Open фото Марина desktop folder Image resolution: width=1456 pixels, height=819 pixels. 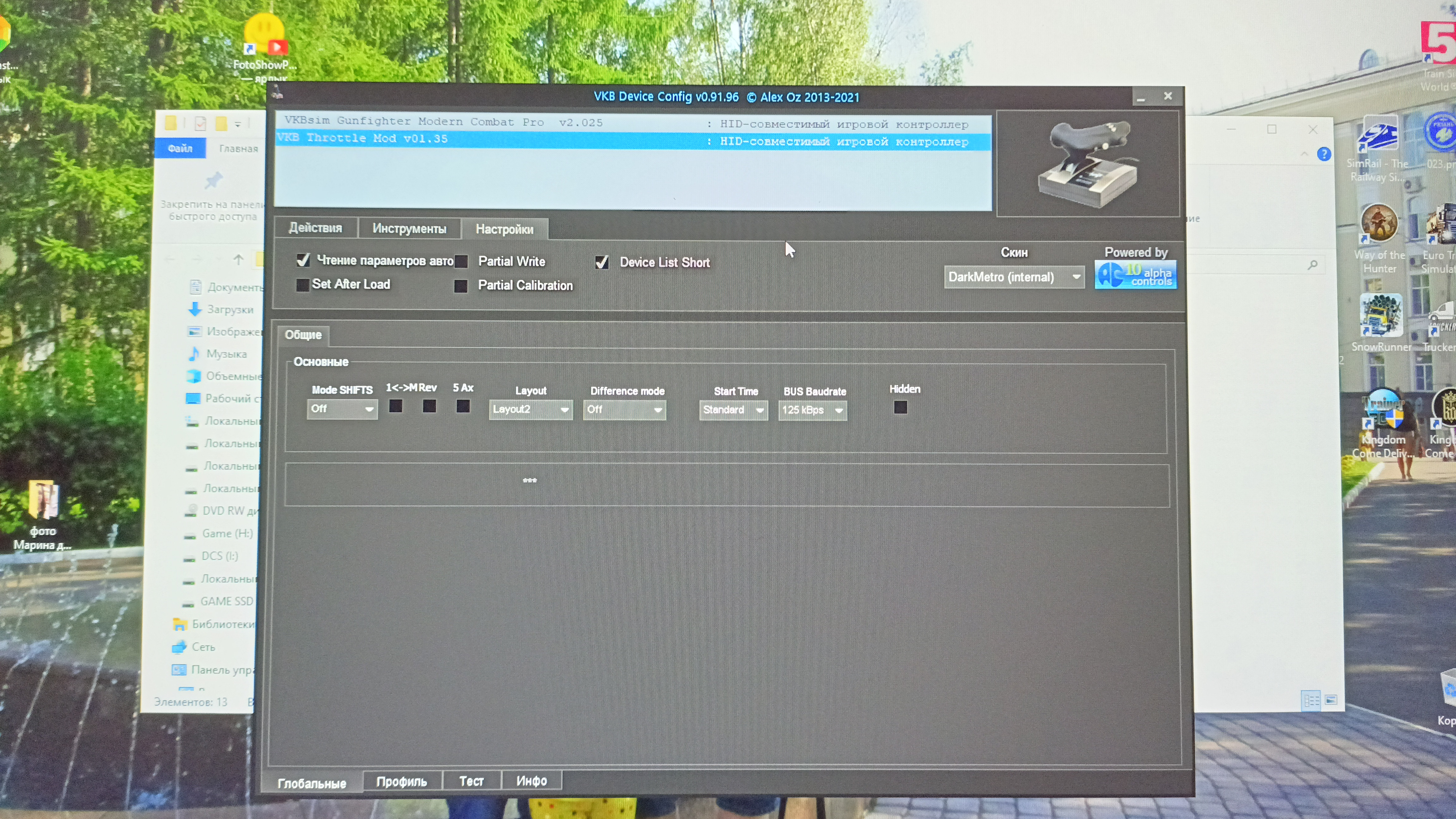[x=43, y=500]
